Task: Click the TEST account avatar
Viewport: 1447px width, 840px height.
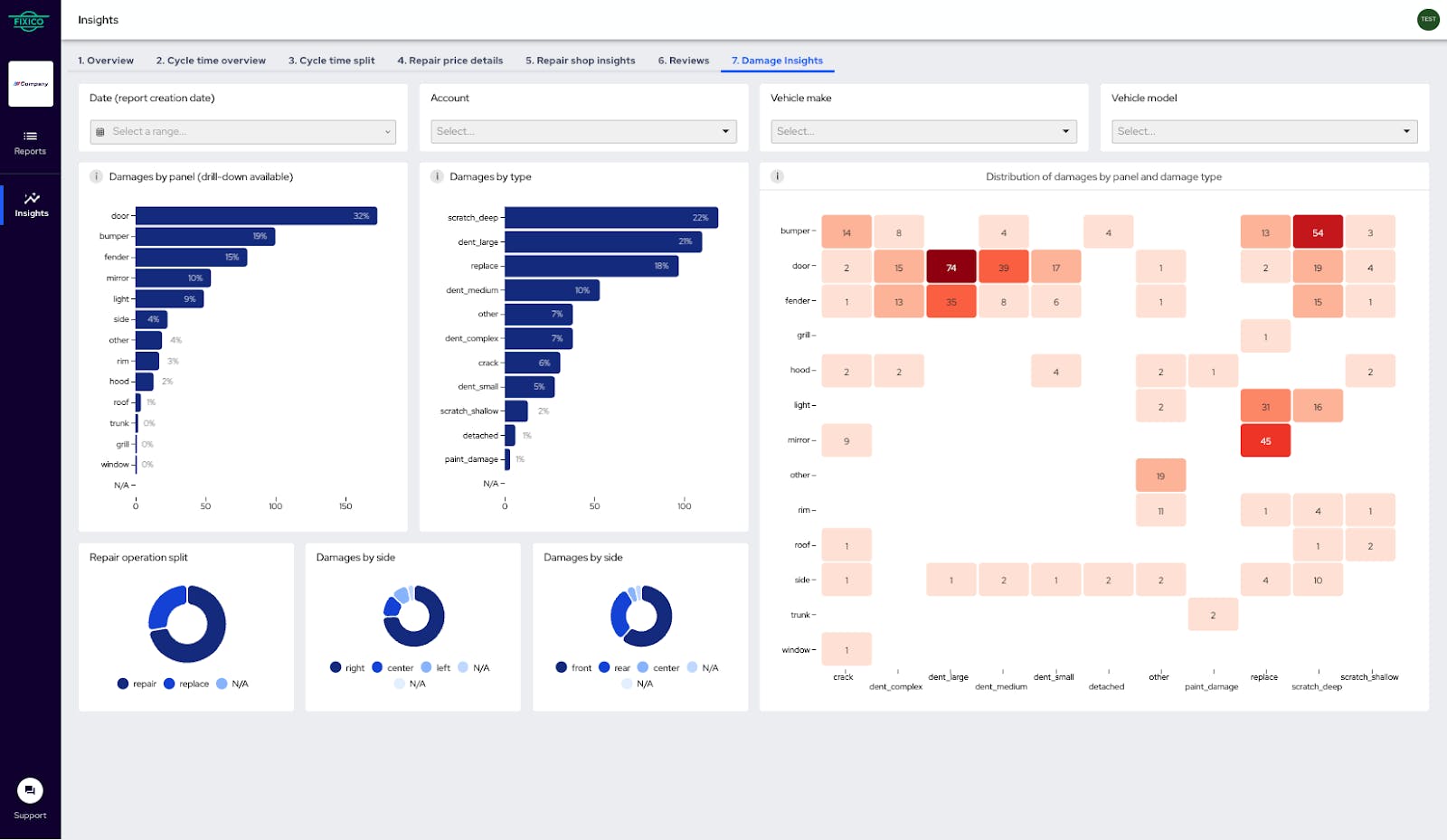Action: tap(1427, 18)
